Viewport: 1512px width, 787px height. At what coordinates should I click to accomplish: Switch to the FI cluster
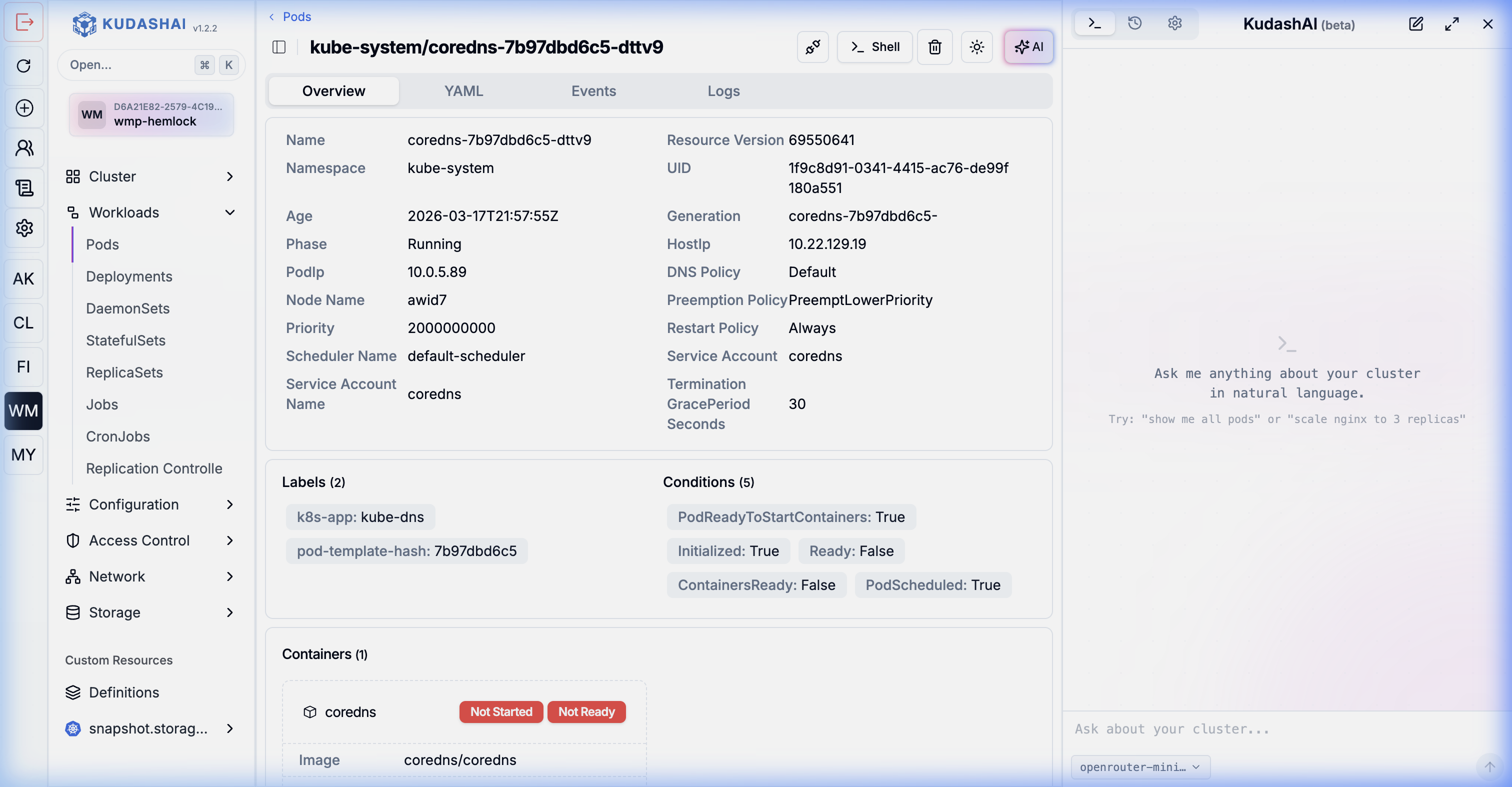(23, 367)
